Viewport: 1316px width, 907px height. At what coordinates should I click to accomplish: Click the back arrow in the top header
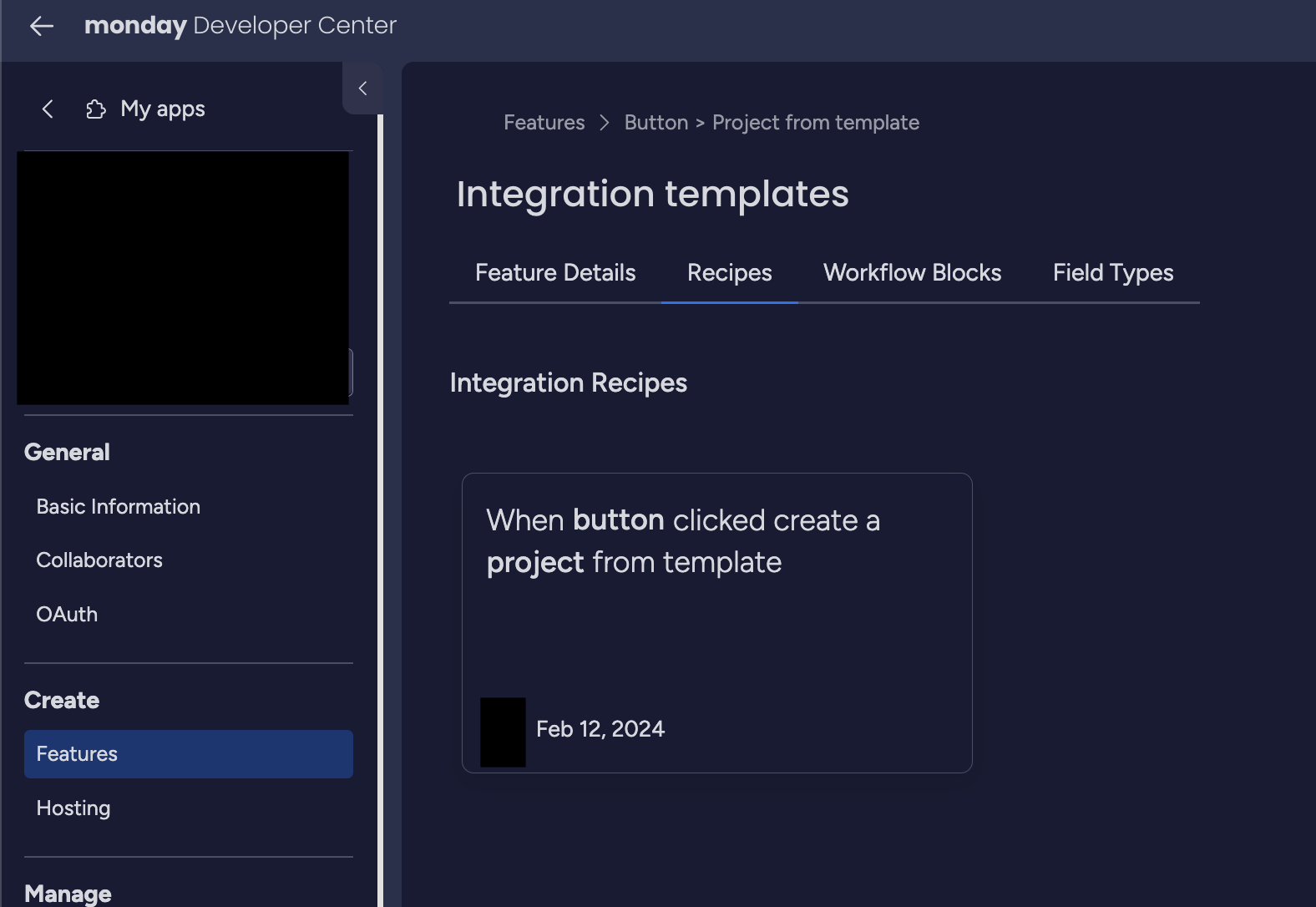tap(42, 26)
